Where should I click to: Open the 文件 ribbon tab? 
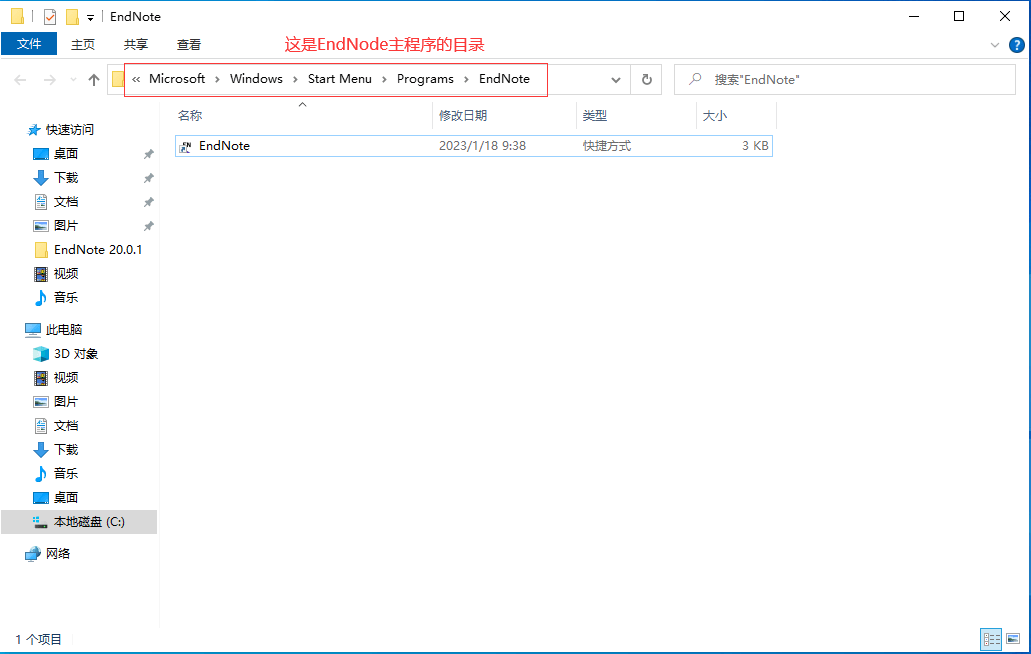[29, 44]
